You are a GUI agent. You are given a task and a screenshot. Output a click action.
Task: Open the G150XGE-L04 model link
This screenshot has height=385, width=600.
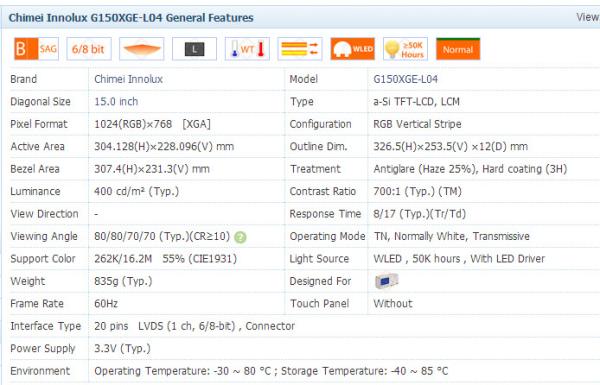(x=406, y=79)
